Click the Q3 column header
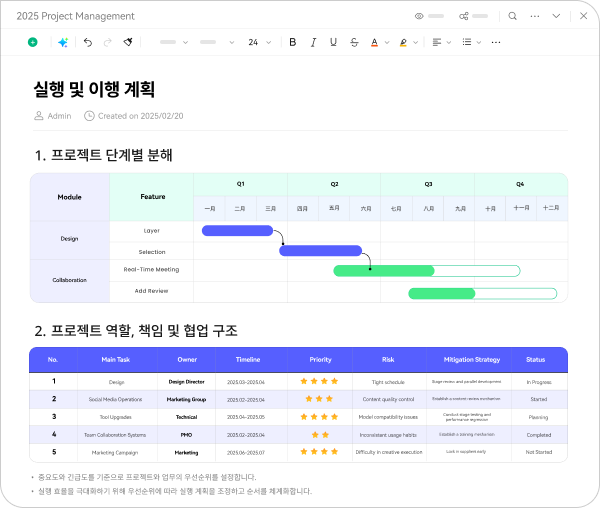 [x=428, y=184]
